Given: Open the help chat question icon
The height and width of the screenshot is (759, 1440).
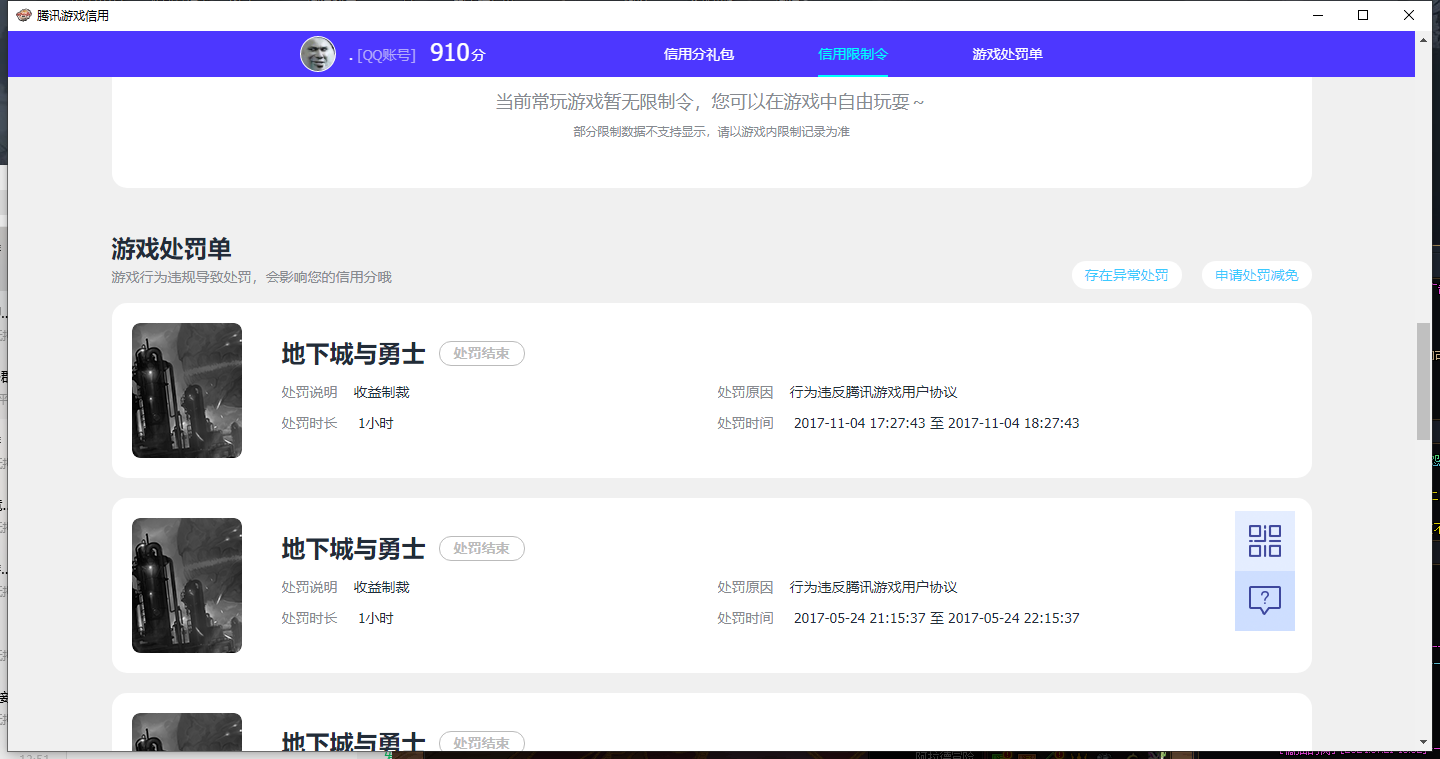Looking at the screenshot, I should click(1265, 601).
